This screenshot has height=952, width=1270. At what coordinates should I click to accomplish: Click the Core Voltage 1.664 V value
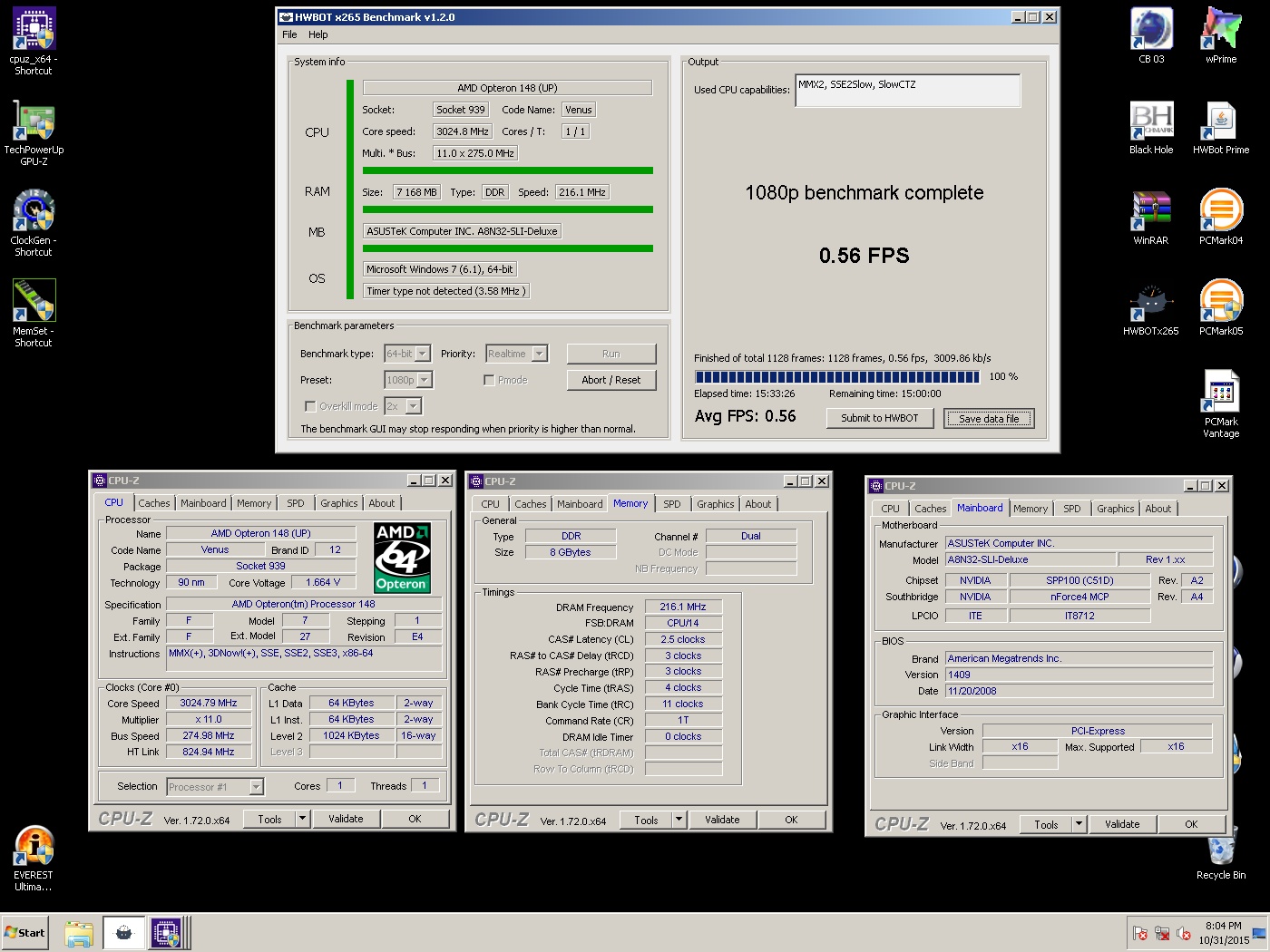(323, 582)
